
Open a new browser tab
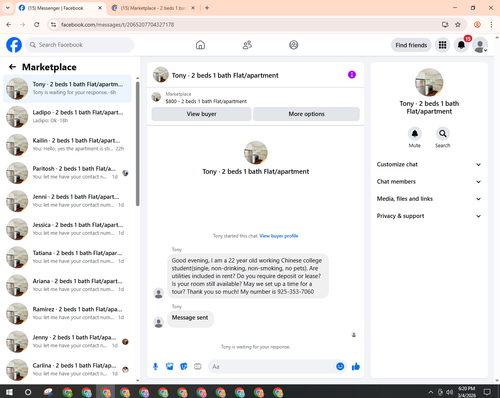click(207, 8)
